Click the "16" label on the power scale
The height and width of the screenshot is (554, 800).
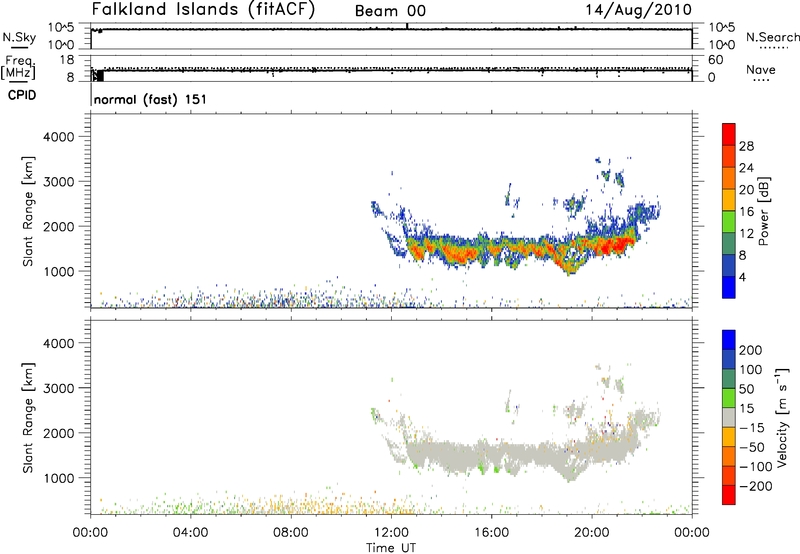pyautogui.click(x=746, y=212)
